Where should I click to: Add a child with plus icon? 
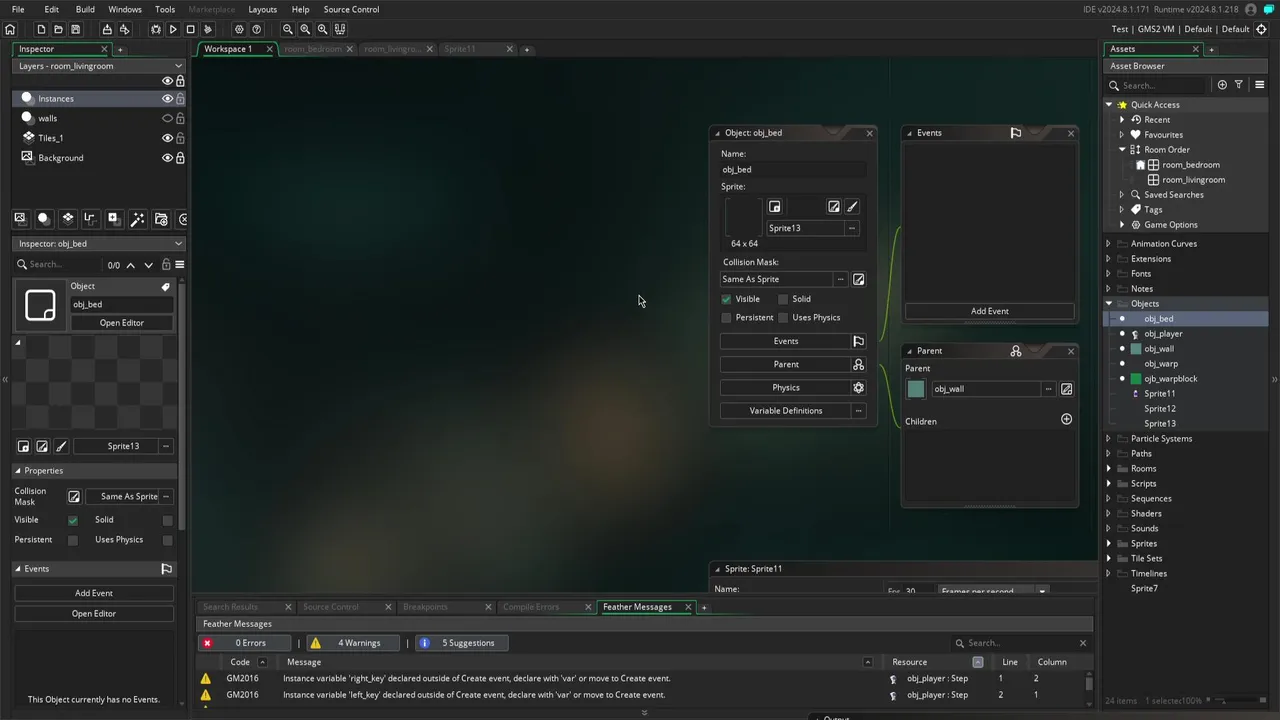pos(1066,419)
